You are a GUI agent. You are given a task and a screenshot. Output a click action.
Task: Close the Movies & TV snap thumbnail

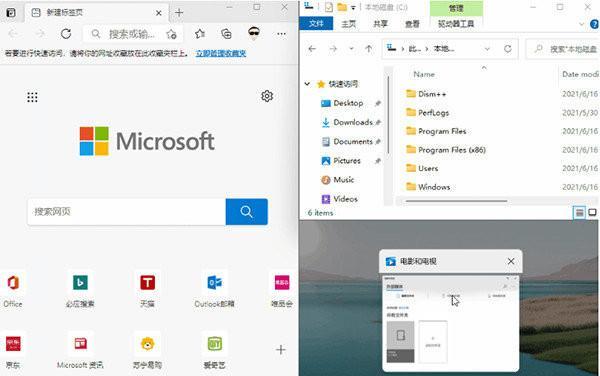click(x=511, y=261)
